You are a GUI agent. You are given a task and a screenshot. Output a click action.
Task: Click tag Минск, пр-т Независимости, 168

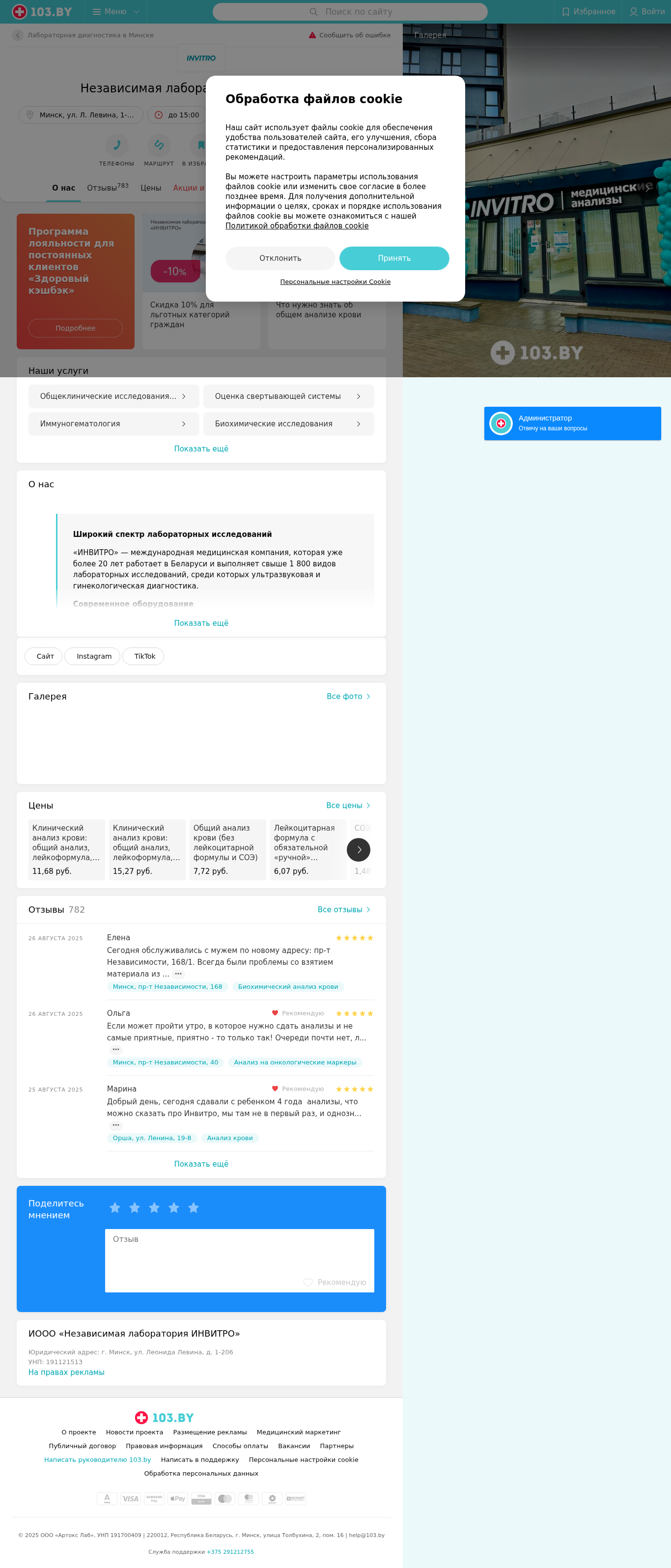coord(168,987)
